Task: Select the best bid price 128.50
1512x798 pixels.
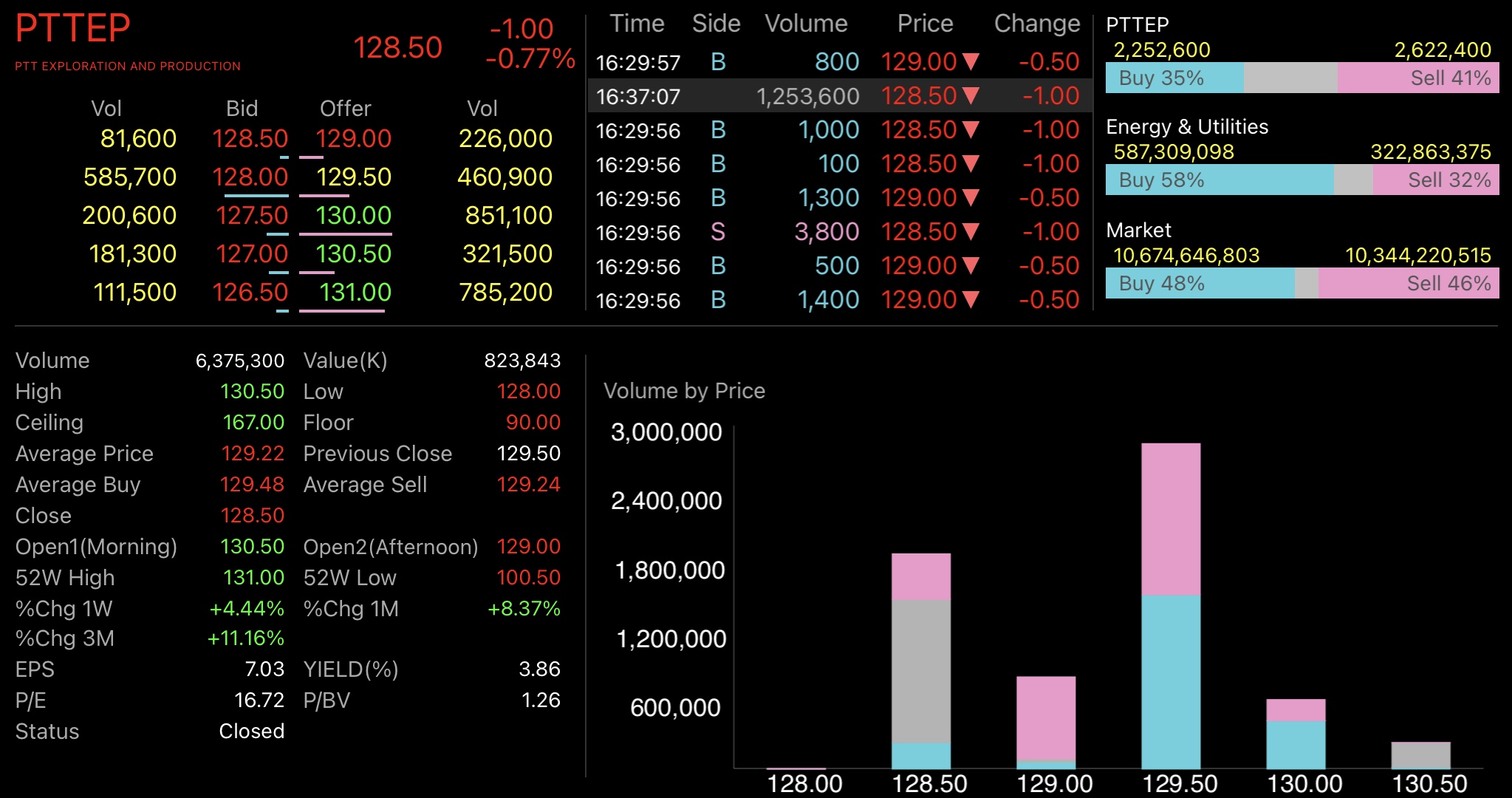Action: (x=250, y=139)
